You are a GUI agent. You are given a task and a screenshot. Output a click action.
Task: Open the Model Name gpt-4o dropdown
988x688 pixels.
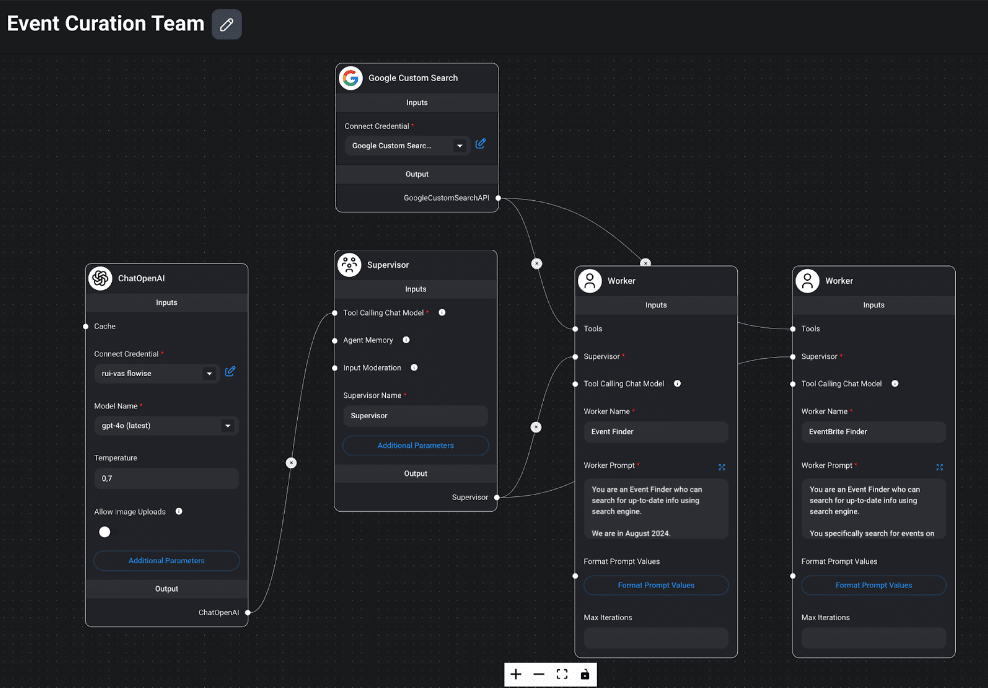tap(166, 426)
